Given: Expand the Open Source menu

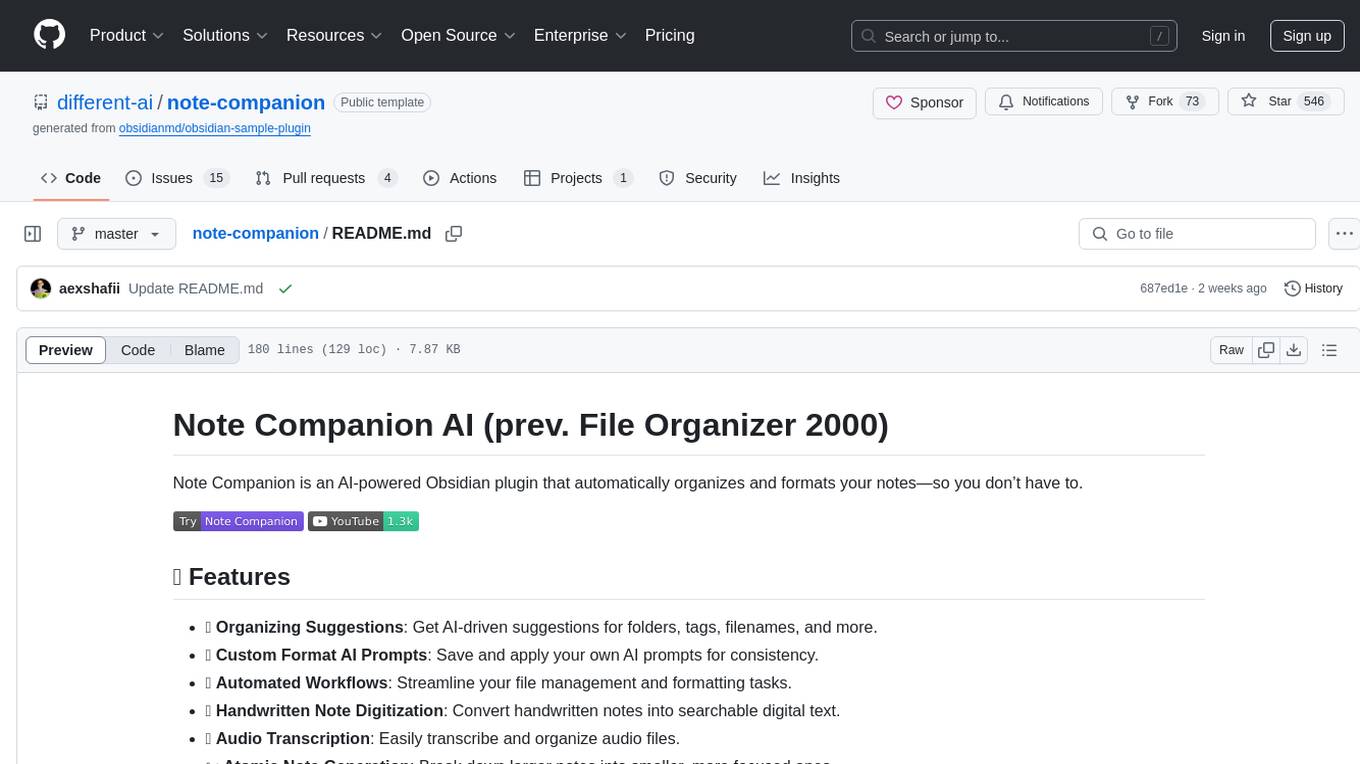Looking at the screenshot, I should 458,35.
